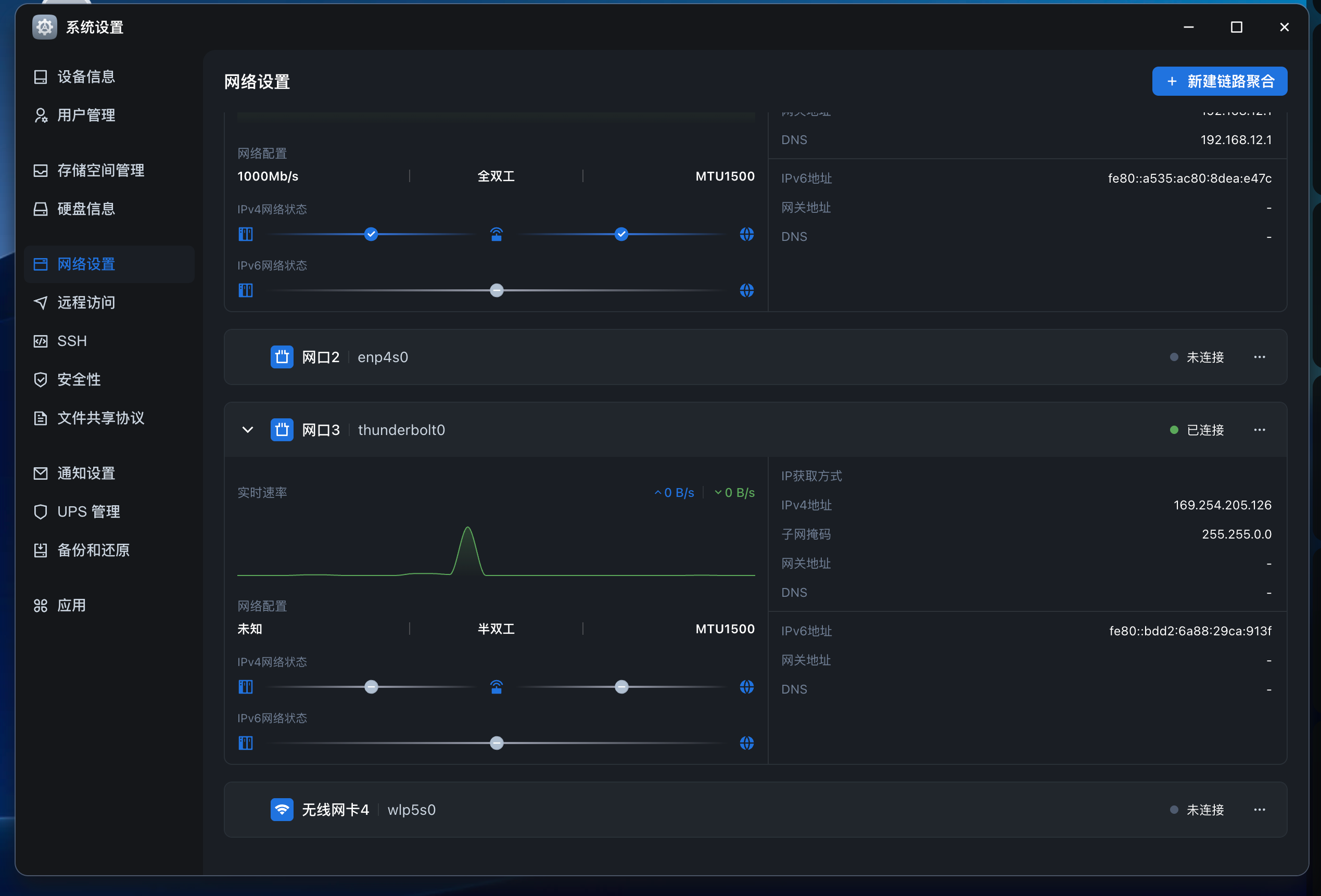
Task: Go to 存储空间管理 page
Action: 100,171
